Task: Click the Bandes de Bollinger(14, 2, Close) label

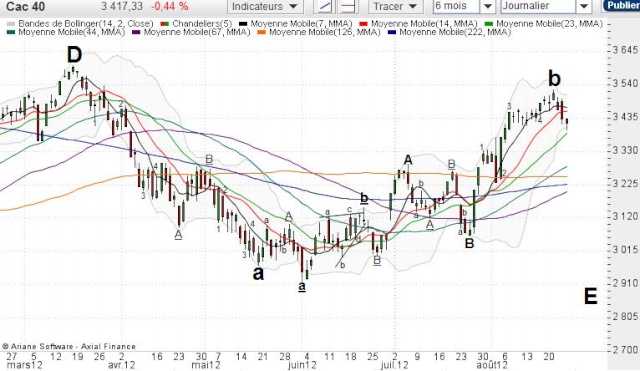Action: (x=86, y=24)
